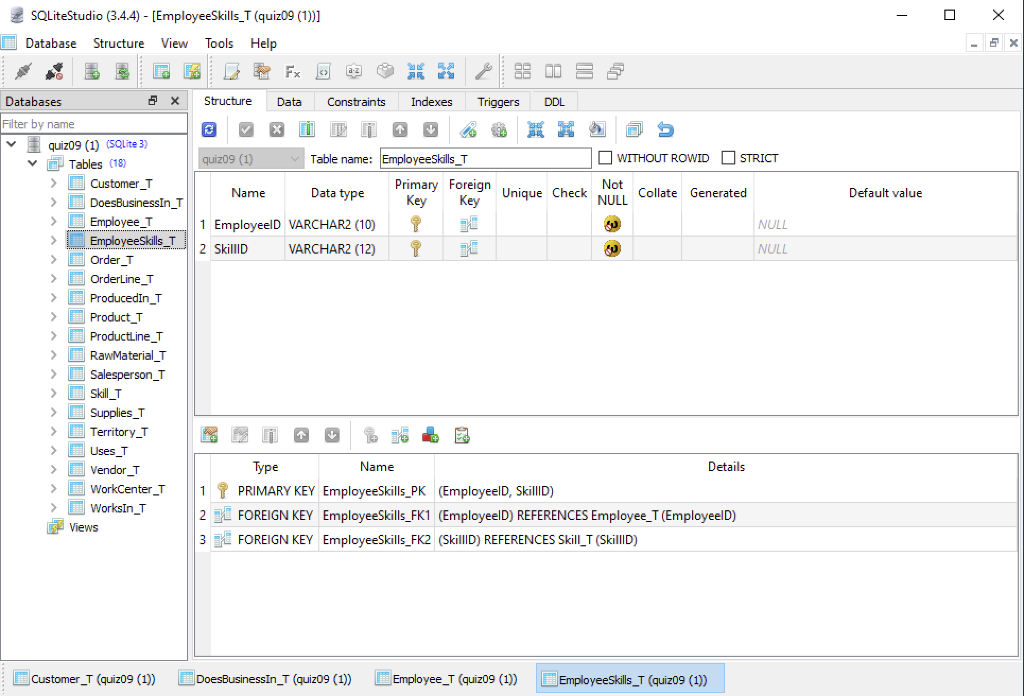Open the SQL function editor Fx icon
This screenshot has height=696, width=1024.
pyautogui.click(x=293, y=71)
